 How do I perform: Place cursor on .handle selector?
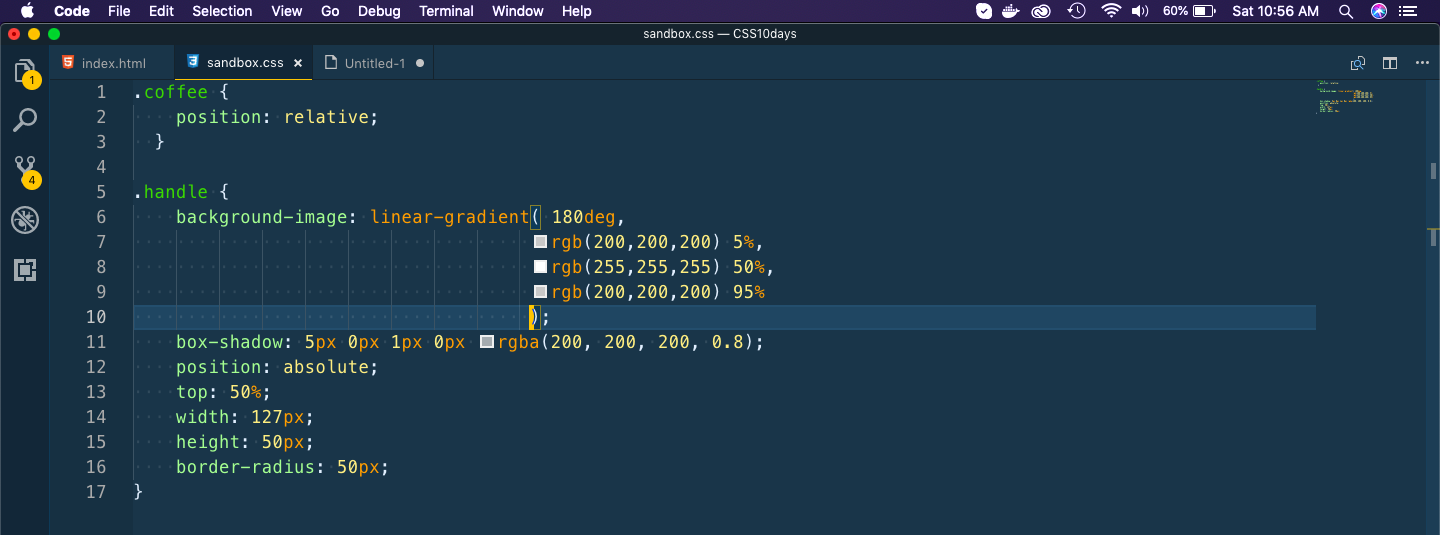[x=171, y=192]
